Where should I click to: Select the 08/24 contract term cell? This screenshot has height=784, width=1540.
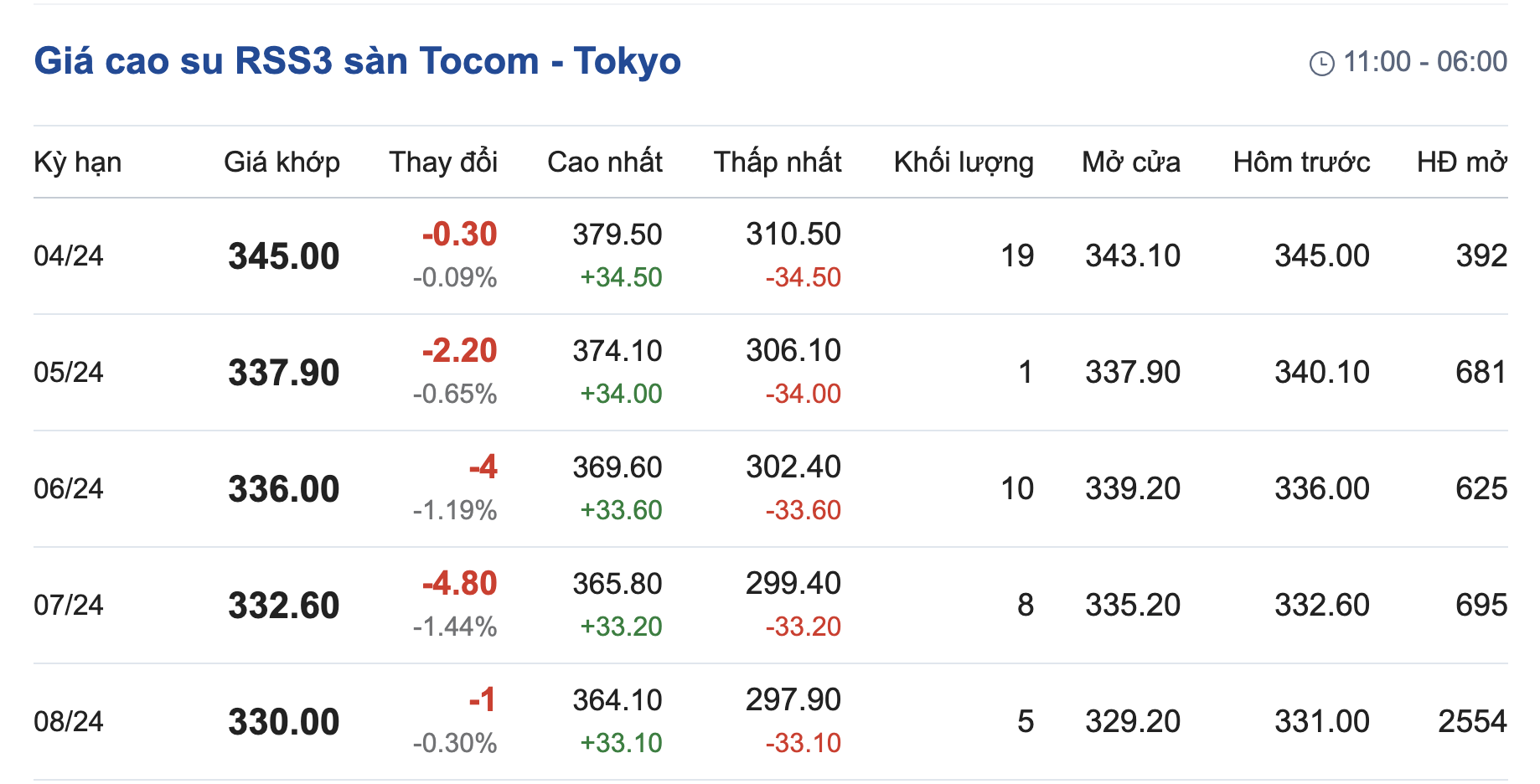click(x=69, y=721)
